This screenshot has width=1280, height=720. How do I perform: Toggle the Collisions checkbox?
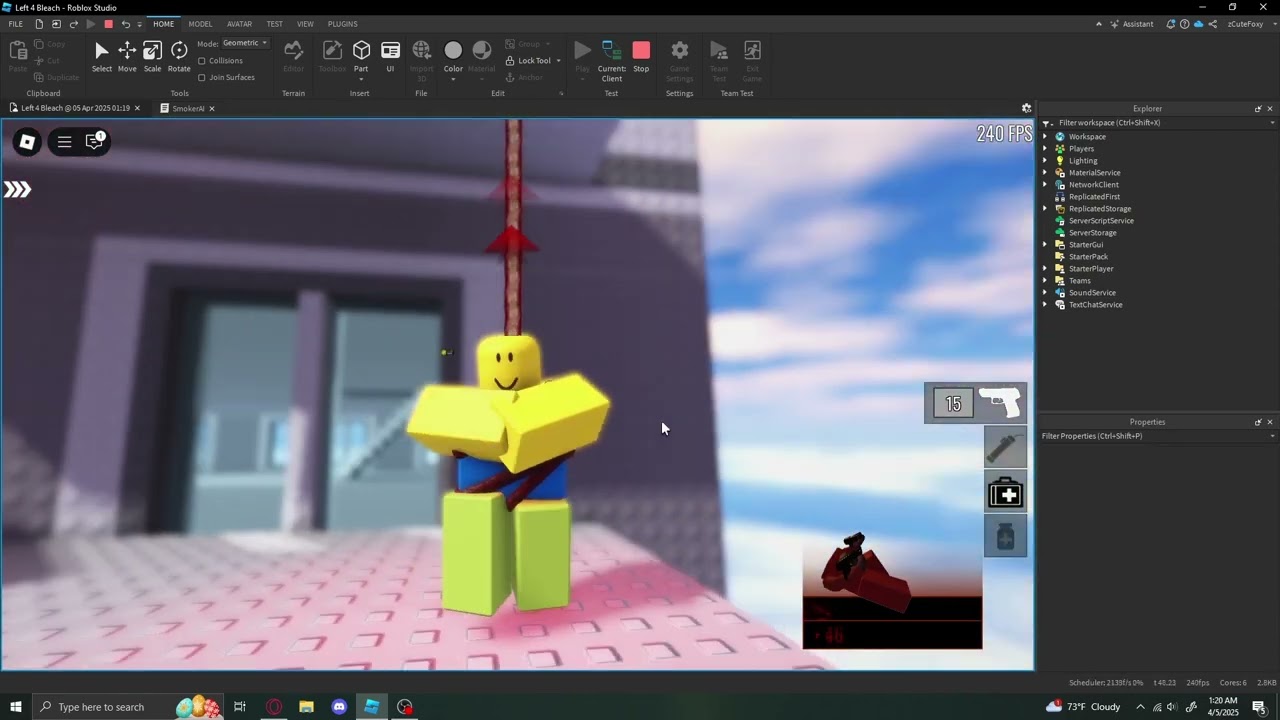pos(202,61)
